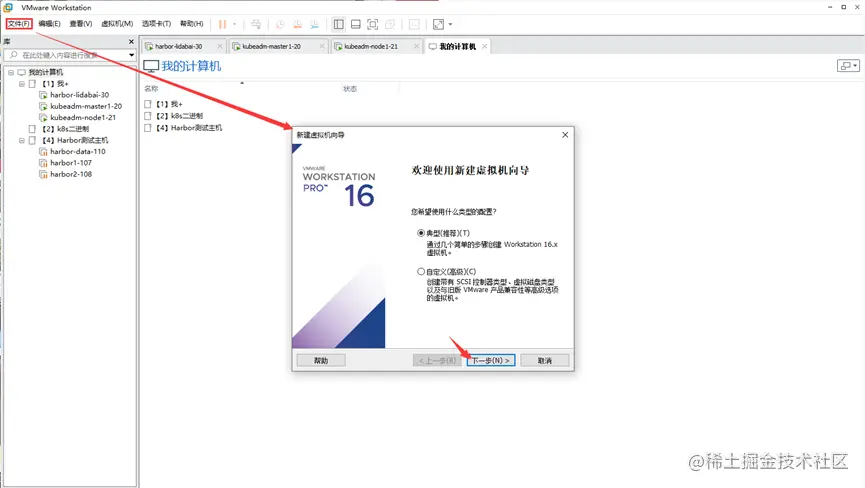This screenshot has height=488, width=865.
Task: Collapse the 【1】我+ folder in library
Action: tap(22, 84)
